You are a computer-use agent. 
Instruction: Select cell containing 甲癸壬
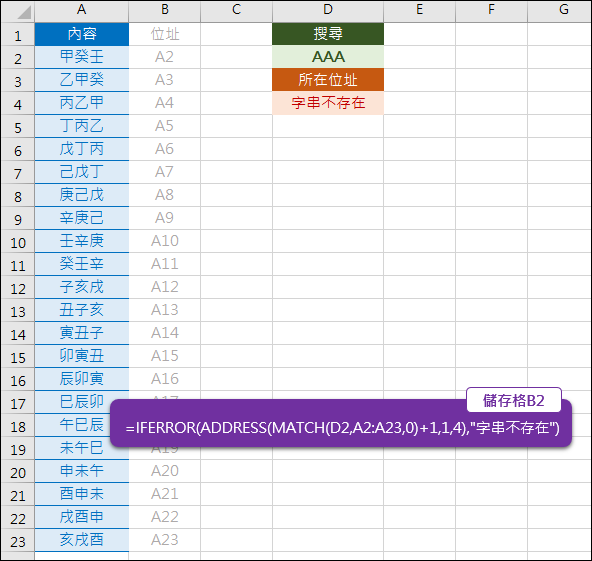[82, 57]
